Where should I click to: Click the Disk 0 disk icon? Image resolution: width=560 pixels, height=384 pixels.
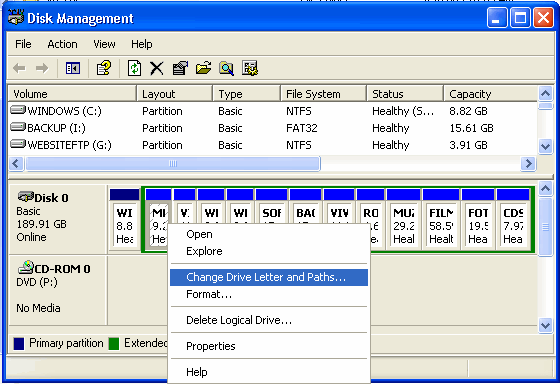click(25, 196)
